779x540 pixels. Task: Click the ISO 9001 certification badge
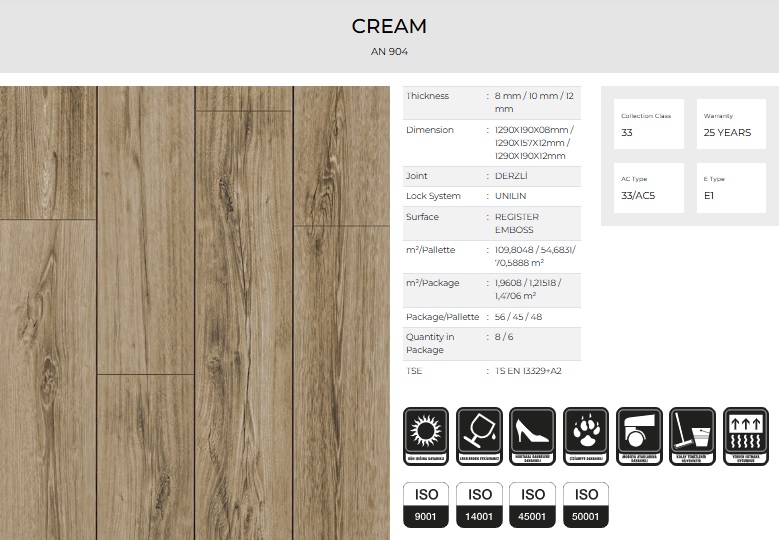426,505
